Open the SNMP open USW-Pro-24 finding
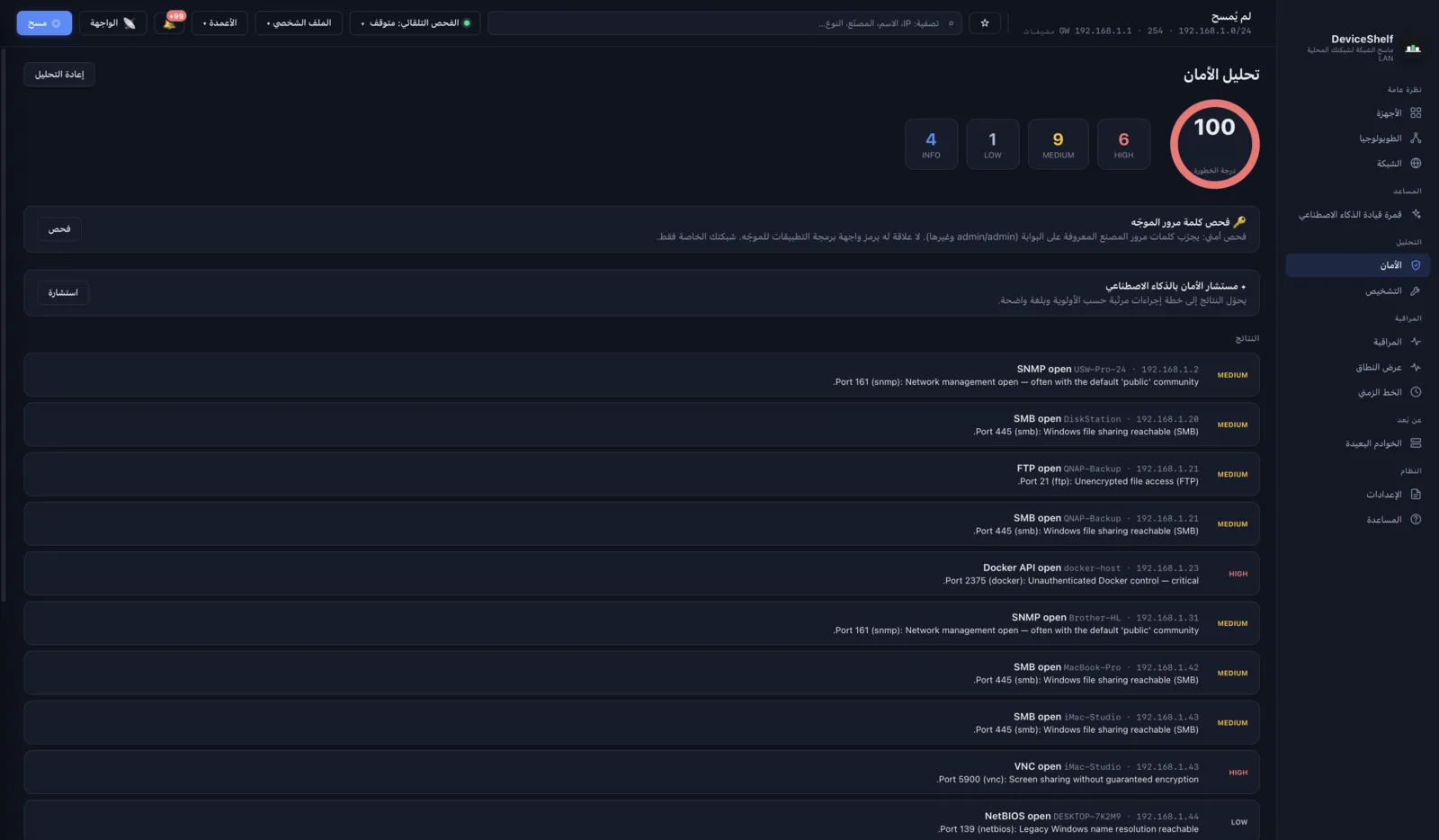The height and width of the screenshot is (840, 1439). click(x=641, y=375)
